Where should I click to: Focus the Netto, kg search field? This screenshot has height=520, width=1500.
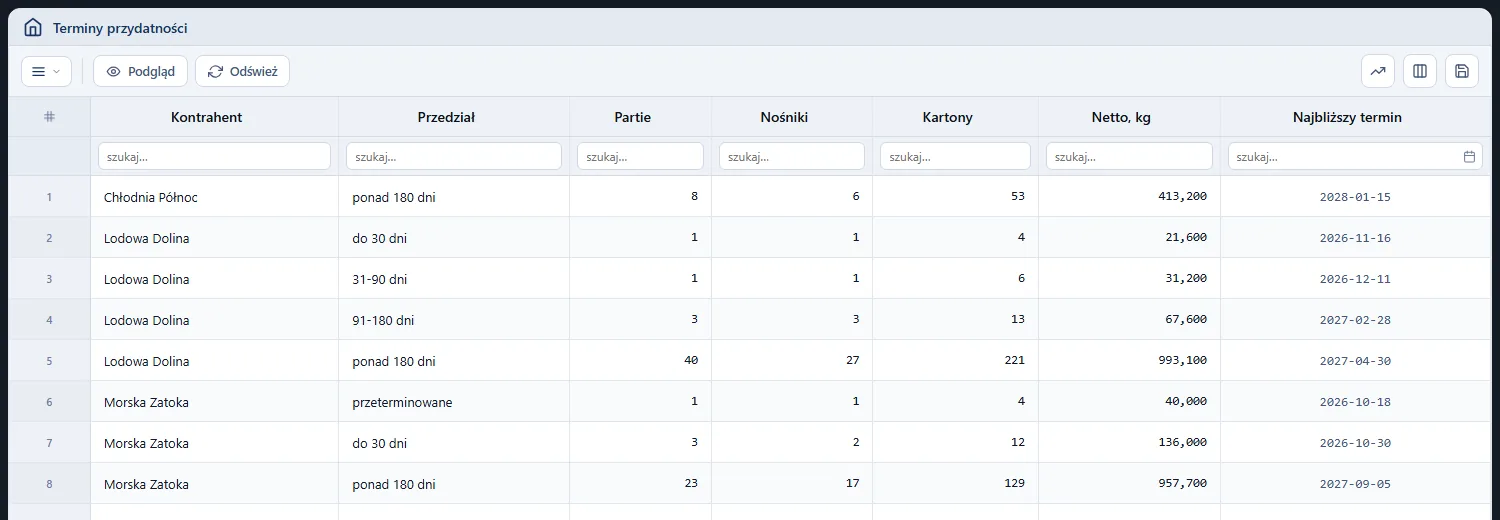[x=1129, y=156]
